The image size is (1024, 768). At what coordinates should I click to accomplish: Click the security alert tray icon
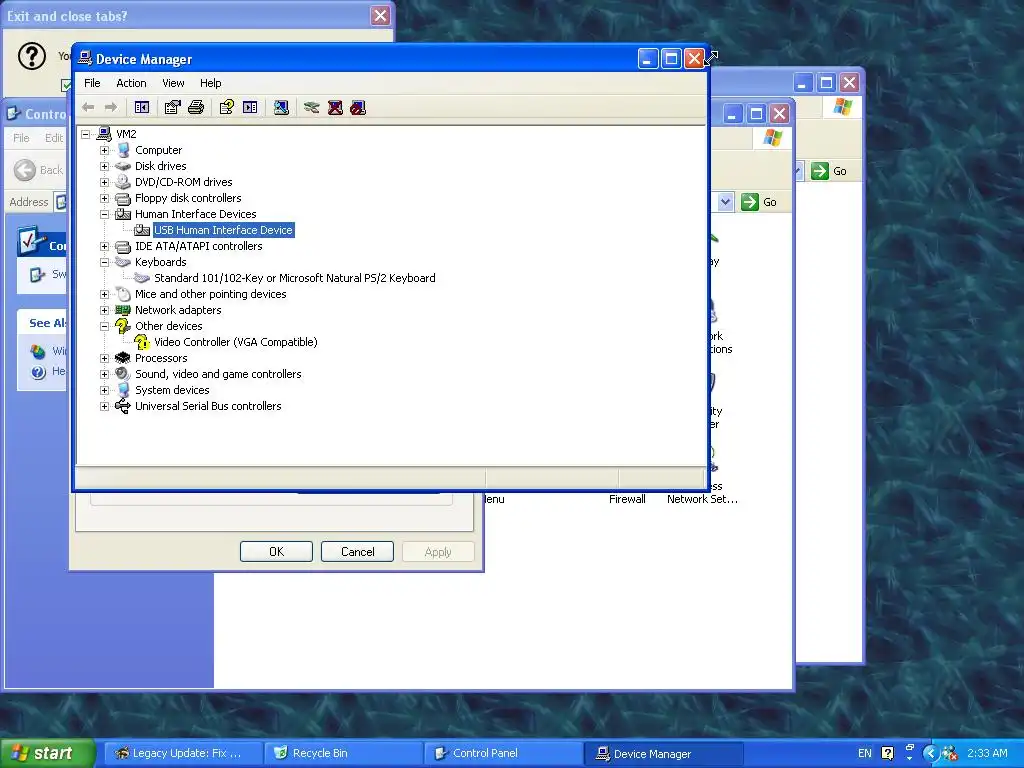(x=950, y=753)
